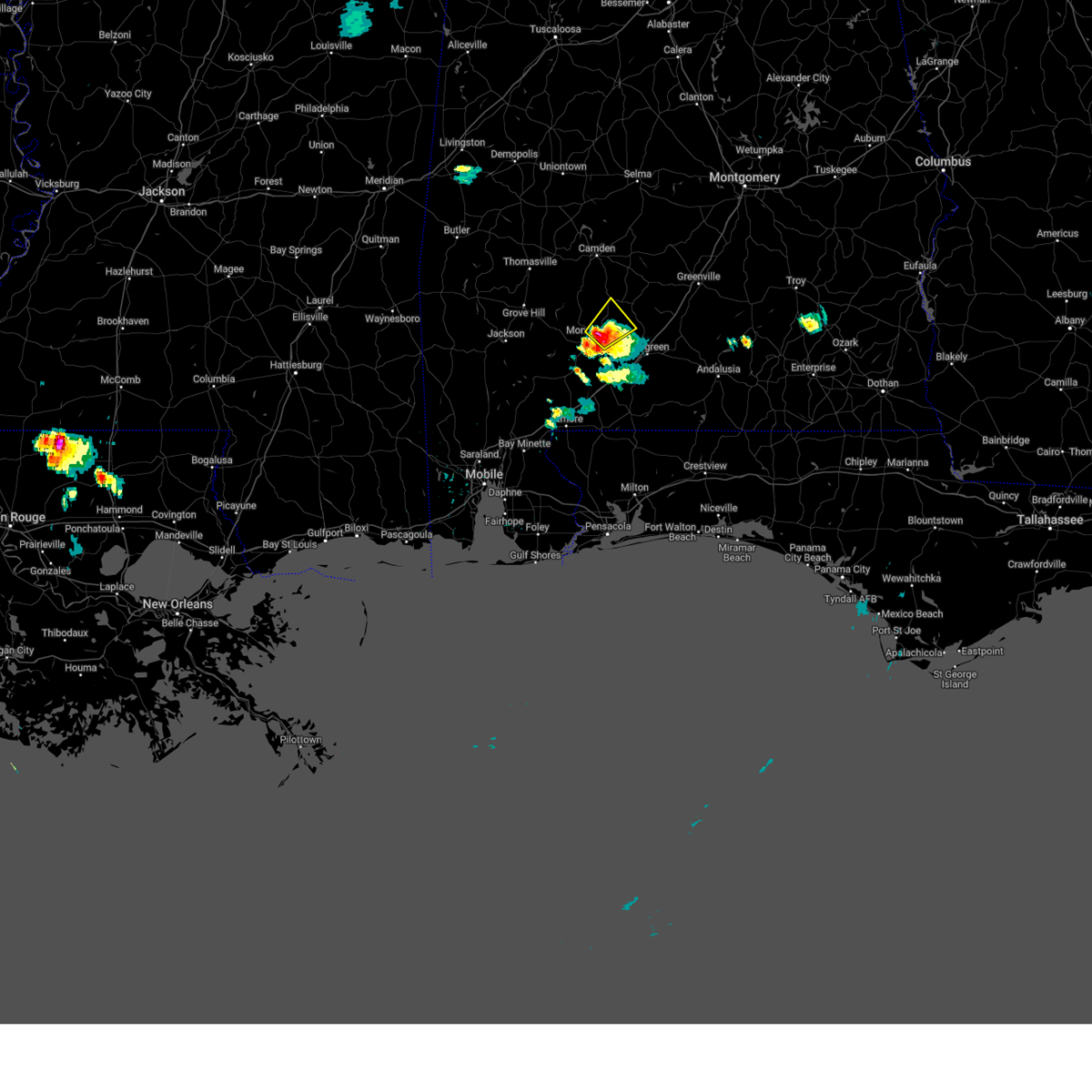
Task: Click the Hattiesburg label
Action: point(296,365)
